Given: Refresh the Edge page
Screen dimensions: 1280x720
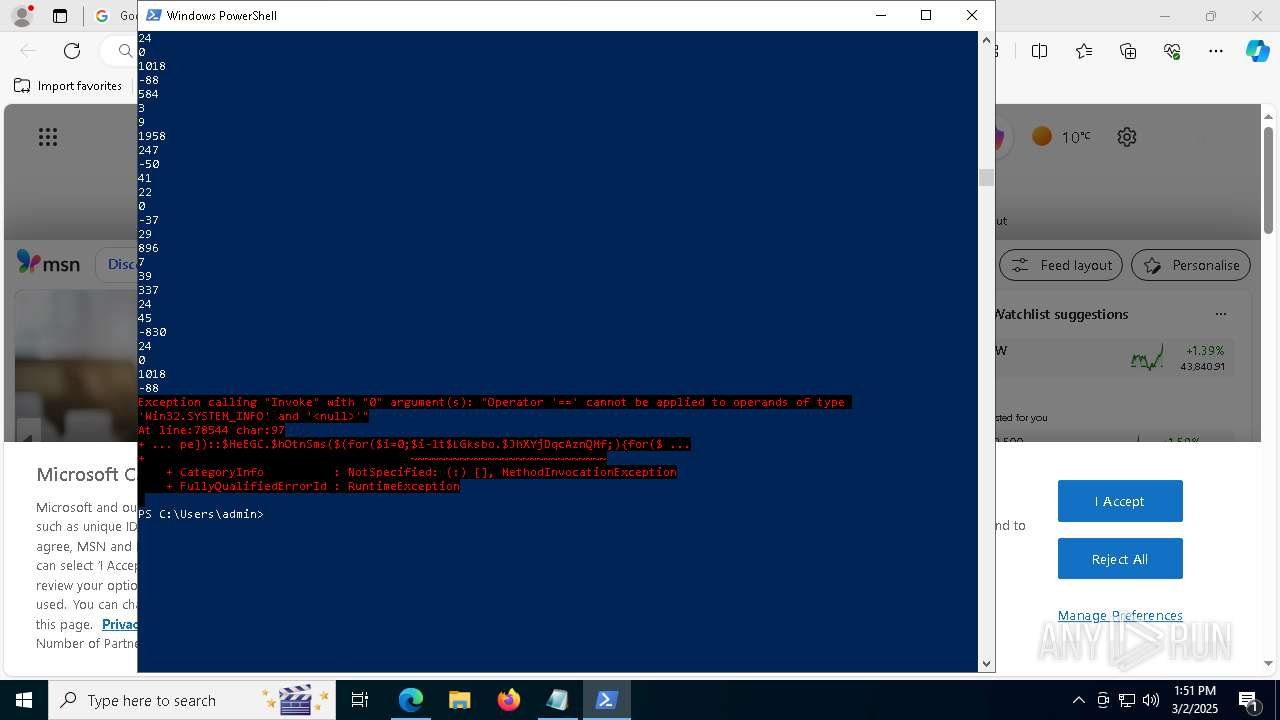Looking at the screenshot, I should 72,51.
